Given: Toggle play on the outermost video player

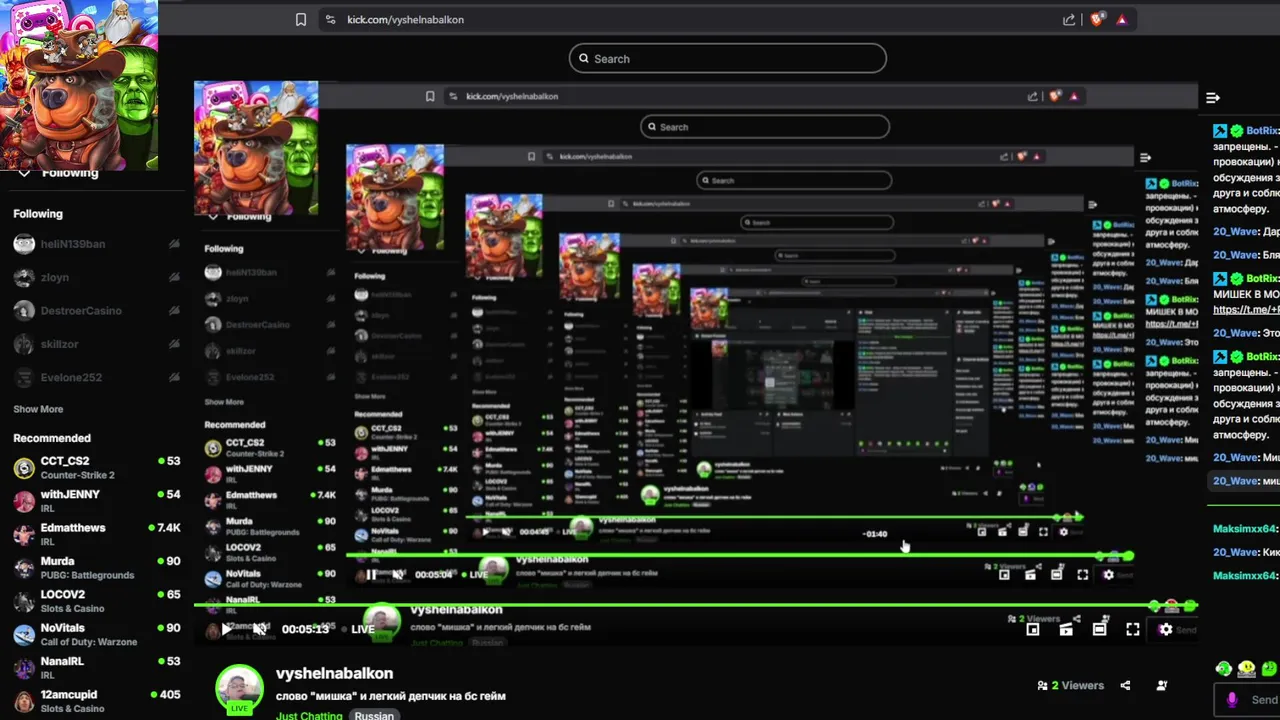Looking at the screenshot, I should (226, 629).
